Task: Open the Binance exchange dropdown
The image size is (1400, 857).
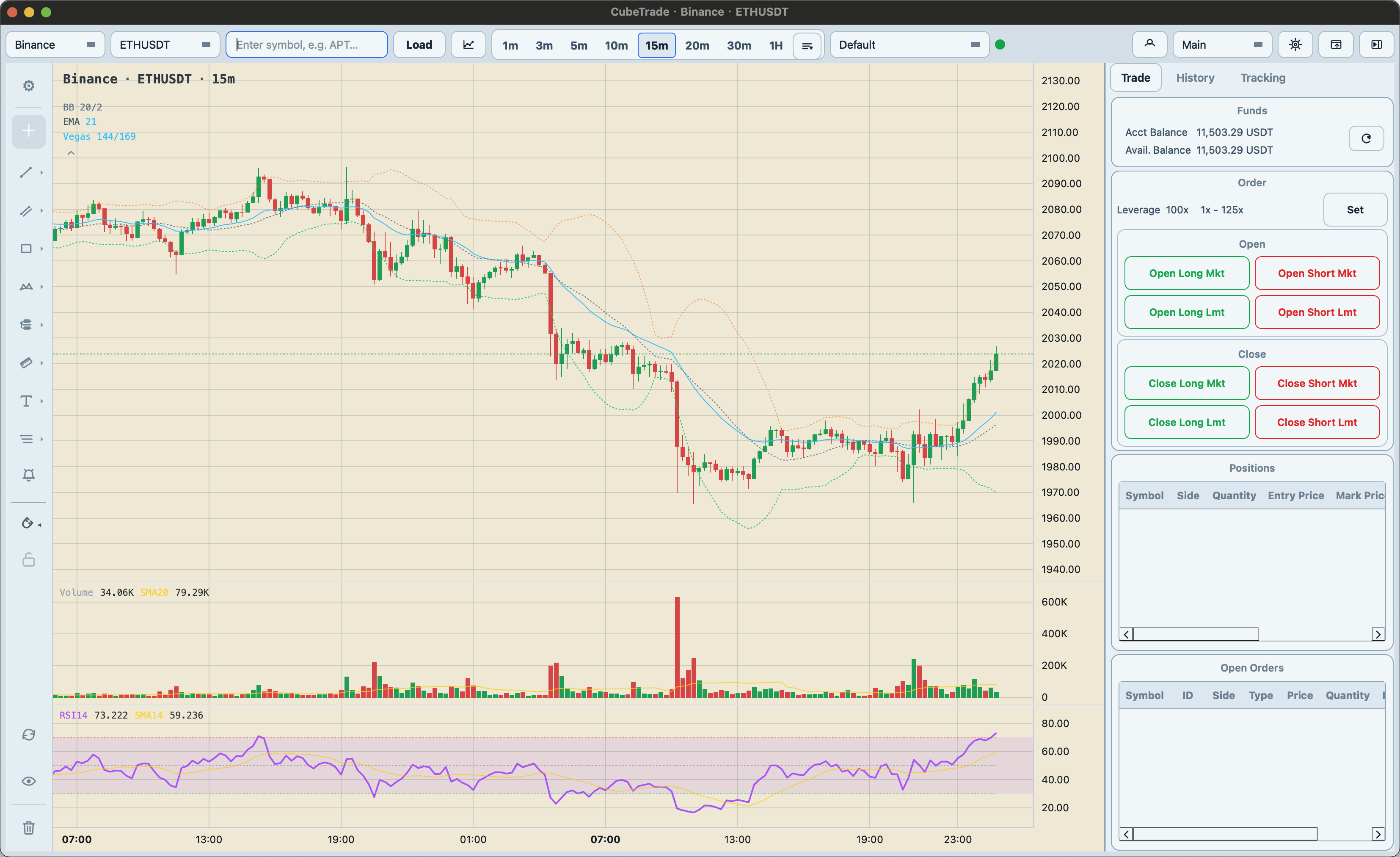Action: click(55, 44)
